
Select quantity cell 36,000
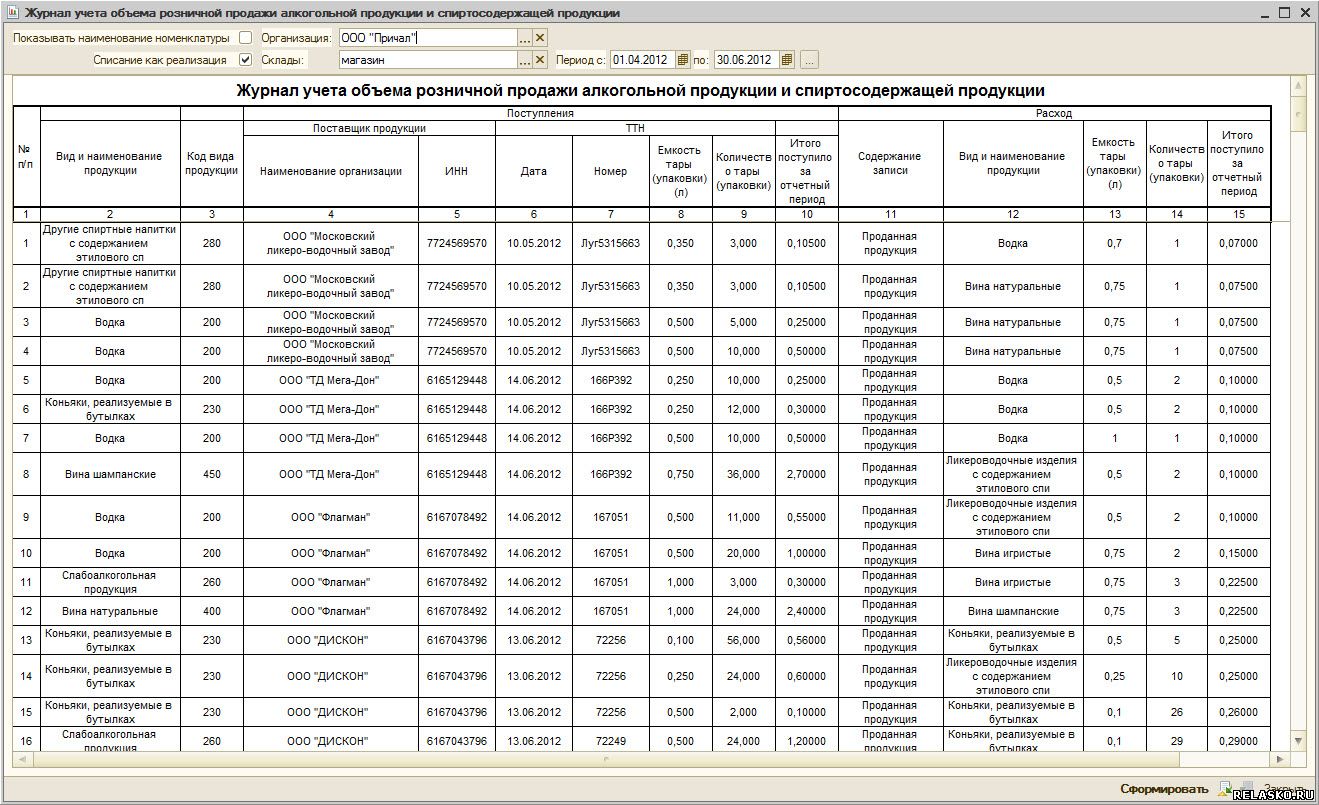click(743, 474)
